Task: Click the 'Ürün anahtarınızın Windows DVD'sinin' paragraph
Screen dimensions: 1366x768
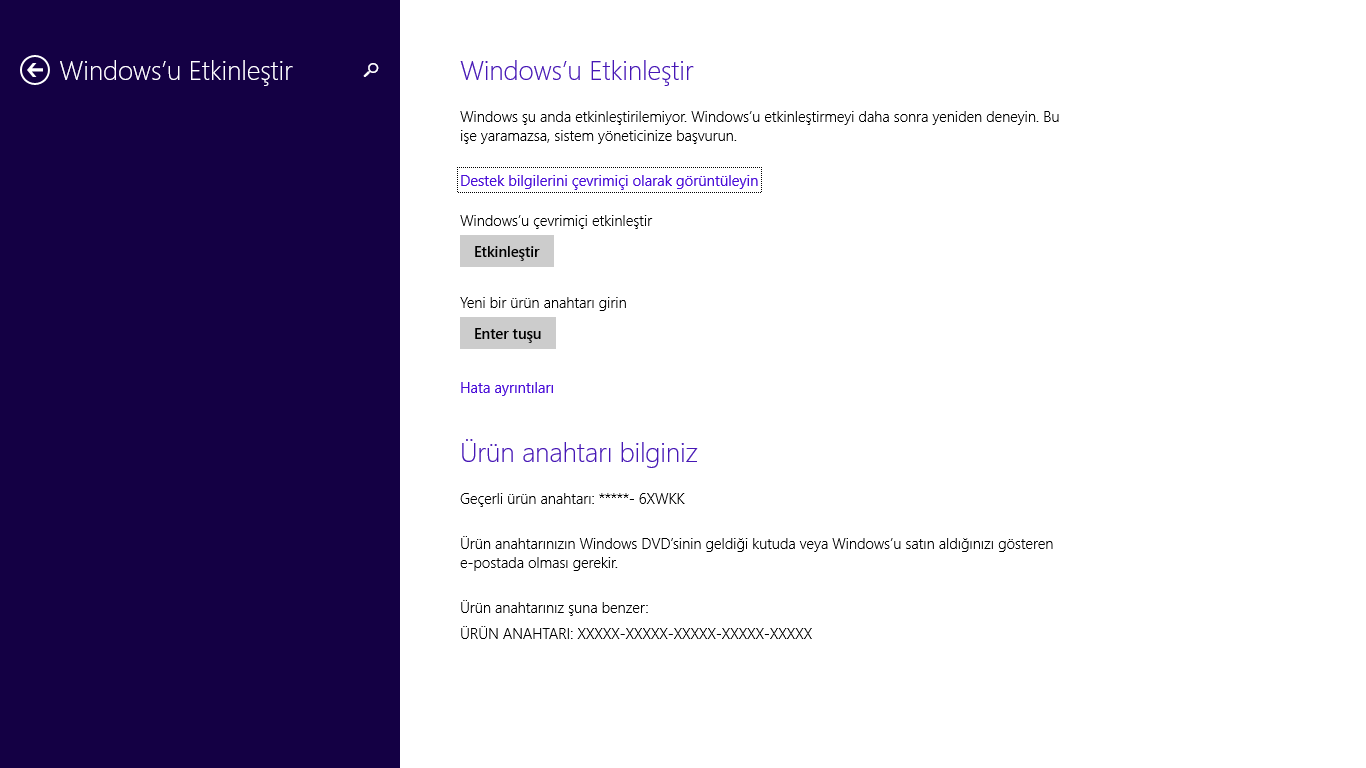Action: 757,553
